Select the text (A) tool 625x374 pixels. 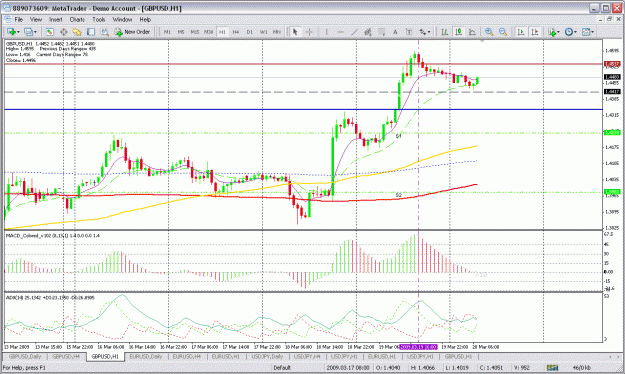pos(395,32)
